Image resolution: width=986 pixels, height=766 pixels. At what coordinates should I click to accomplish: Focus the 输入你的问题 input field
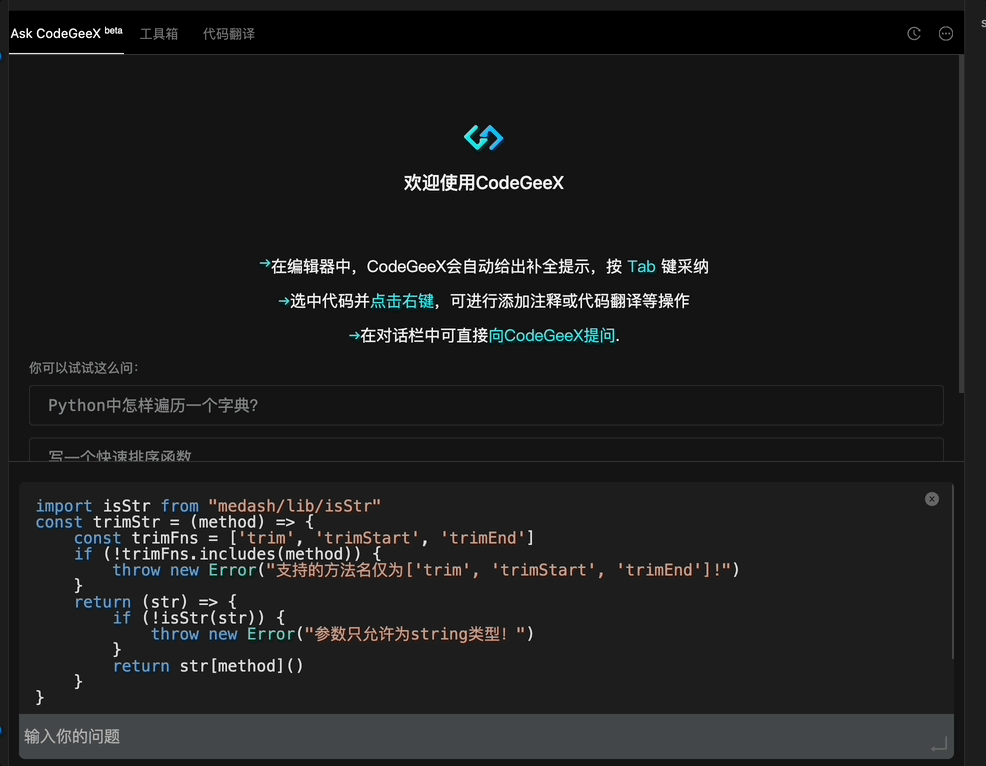[x=486, y=736]
